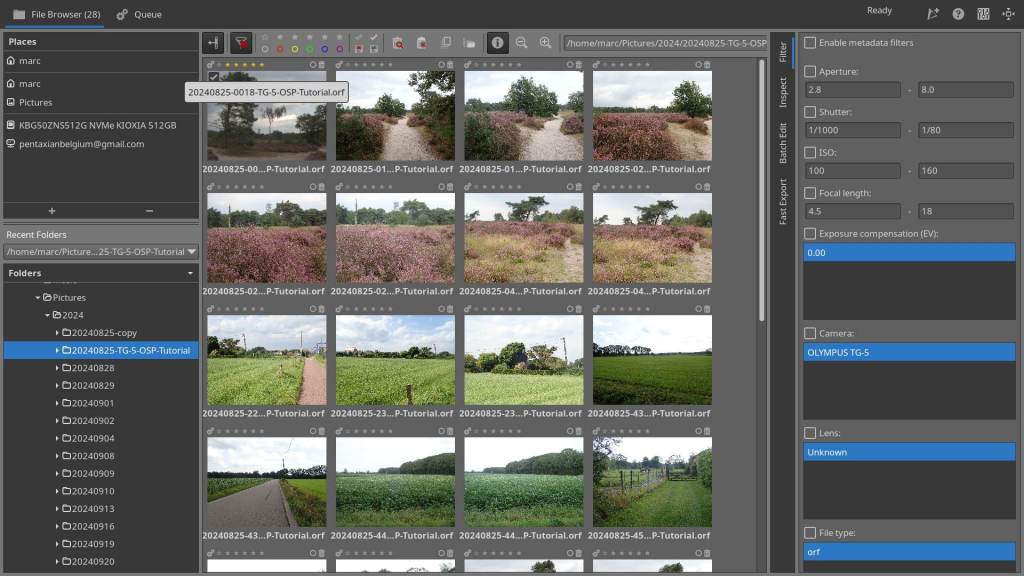Switch to the File Browser (28) tab
Image resolution: width=1024 pixels, height=576 pixels.
(57, 14)
